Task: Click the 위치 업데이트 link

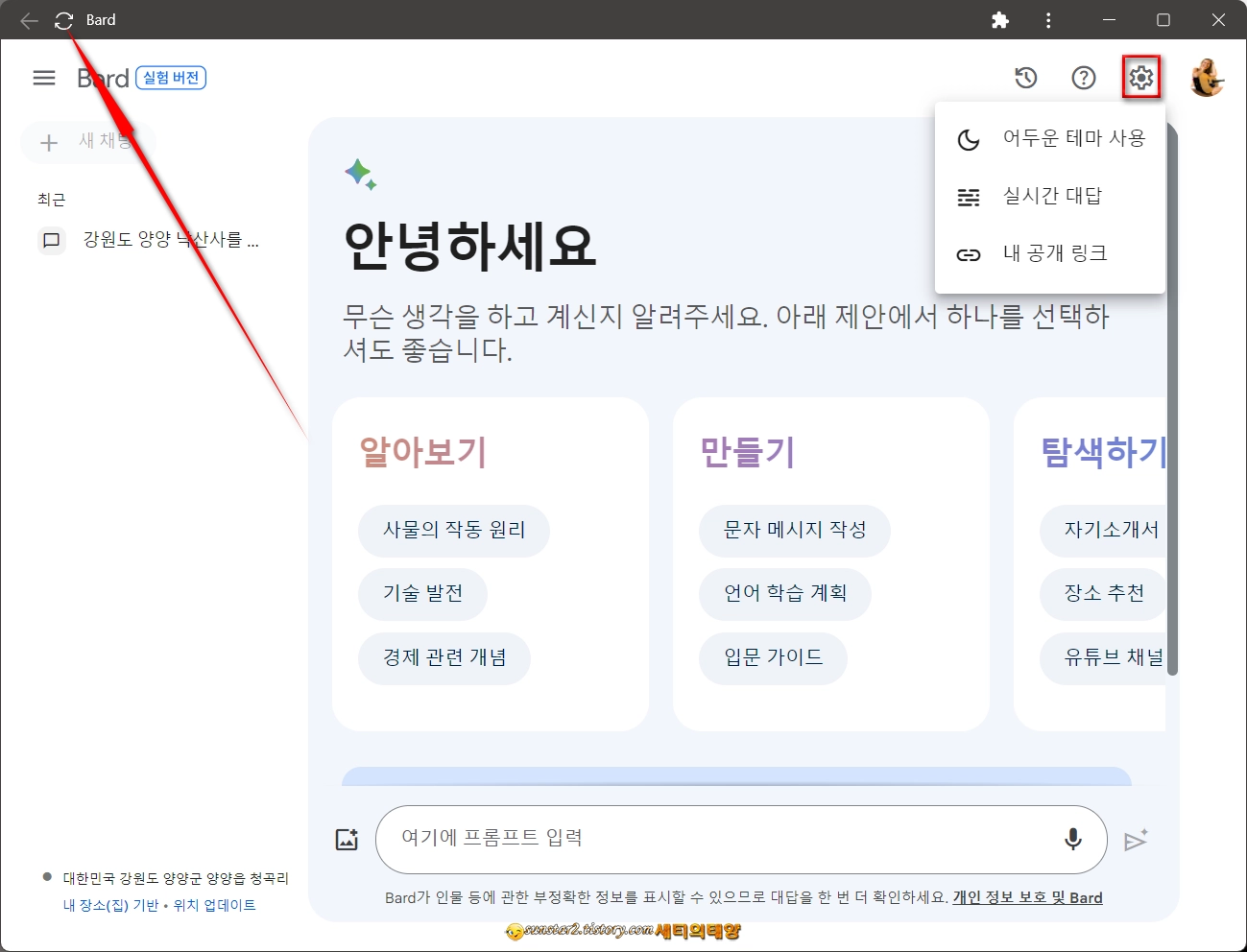Action: pos(214,905)
